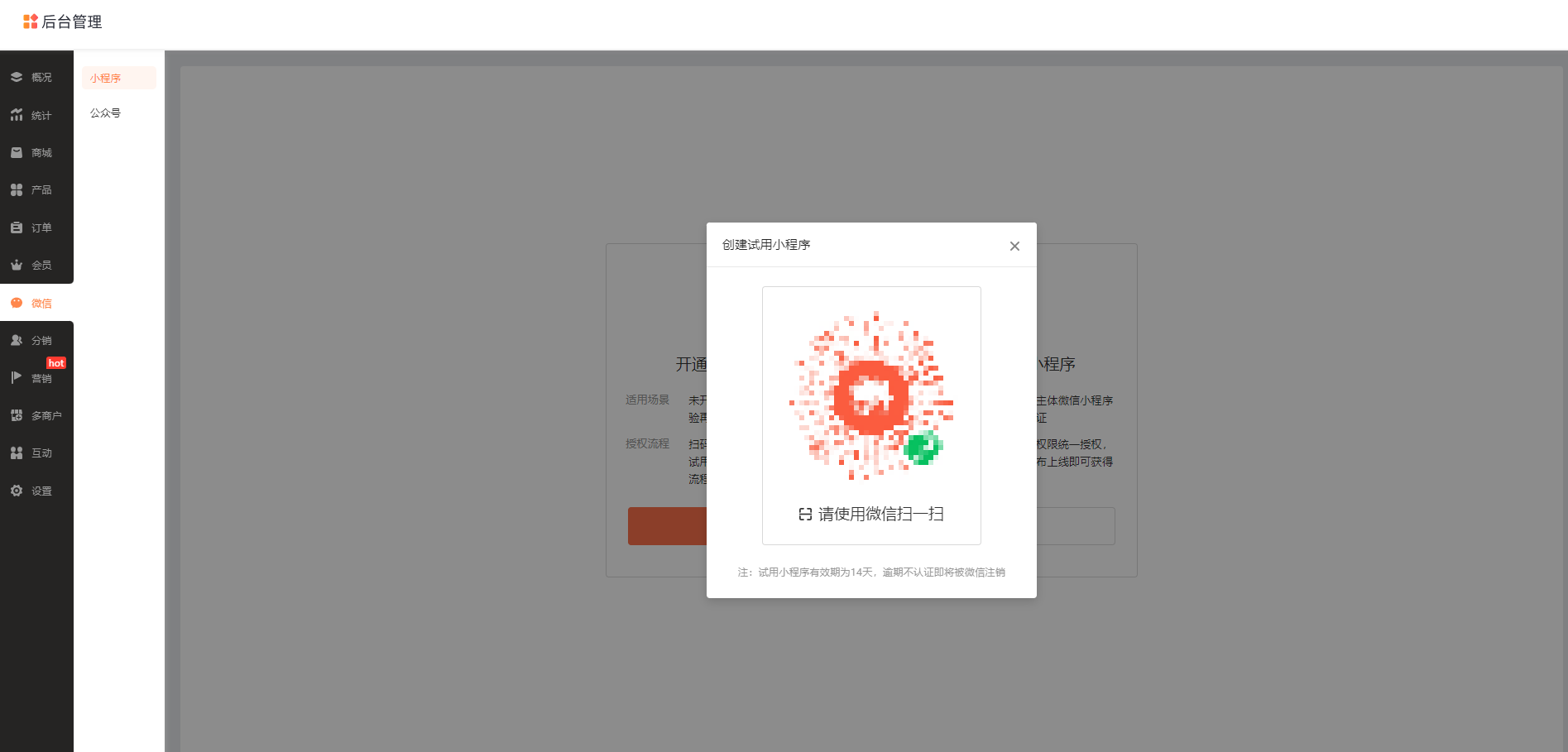This screenshot has height=752, width=1568.
Task: Open the 设置 settings gear icon
Action: 17,491
